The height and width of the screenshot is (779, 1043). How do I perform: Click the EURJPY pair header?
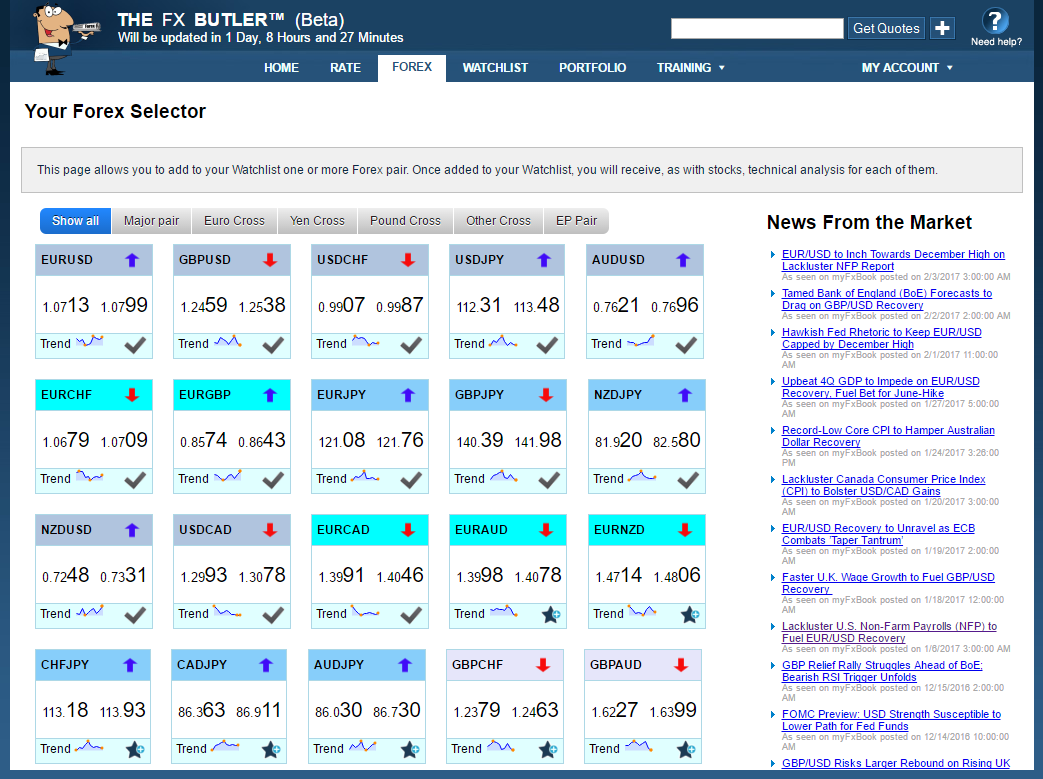coord(370,395)
